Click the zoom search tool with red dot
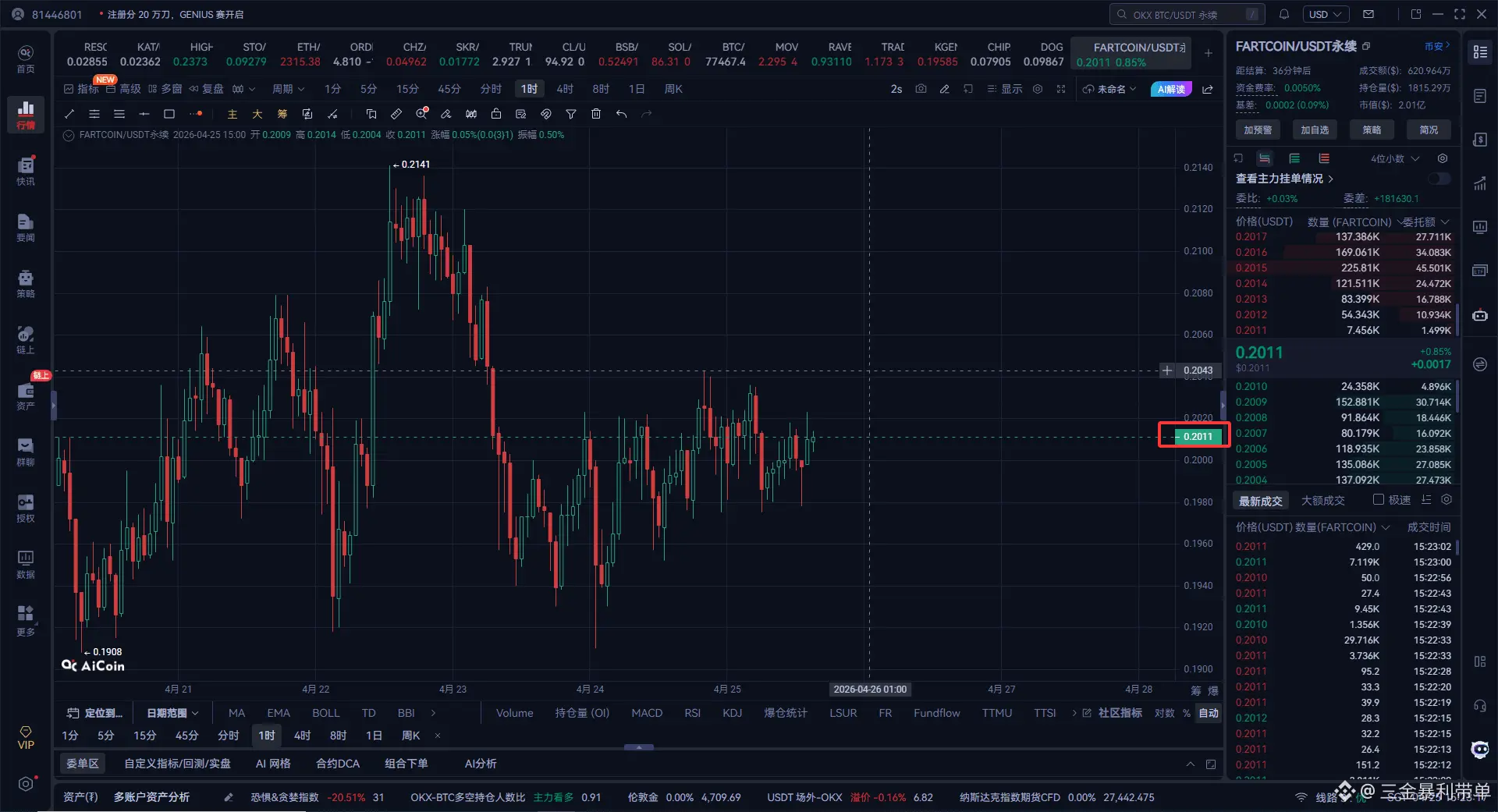1498x812 pixels. [x=422, y=114]
